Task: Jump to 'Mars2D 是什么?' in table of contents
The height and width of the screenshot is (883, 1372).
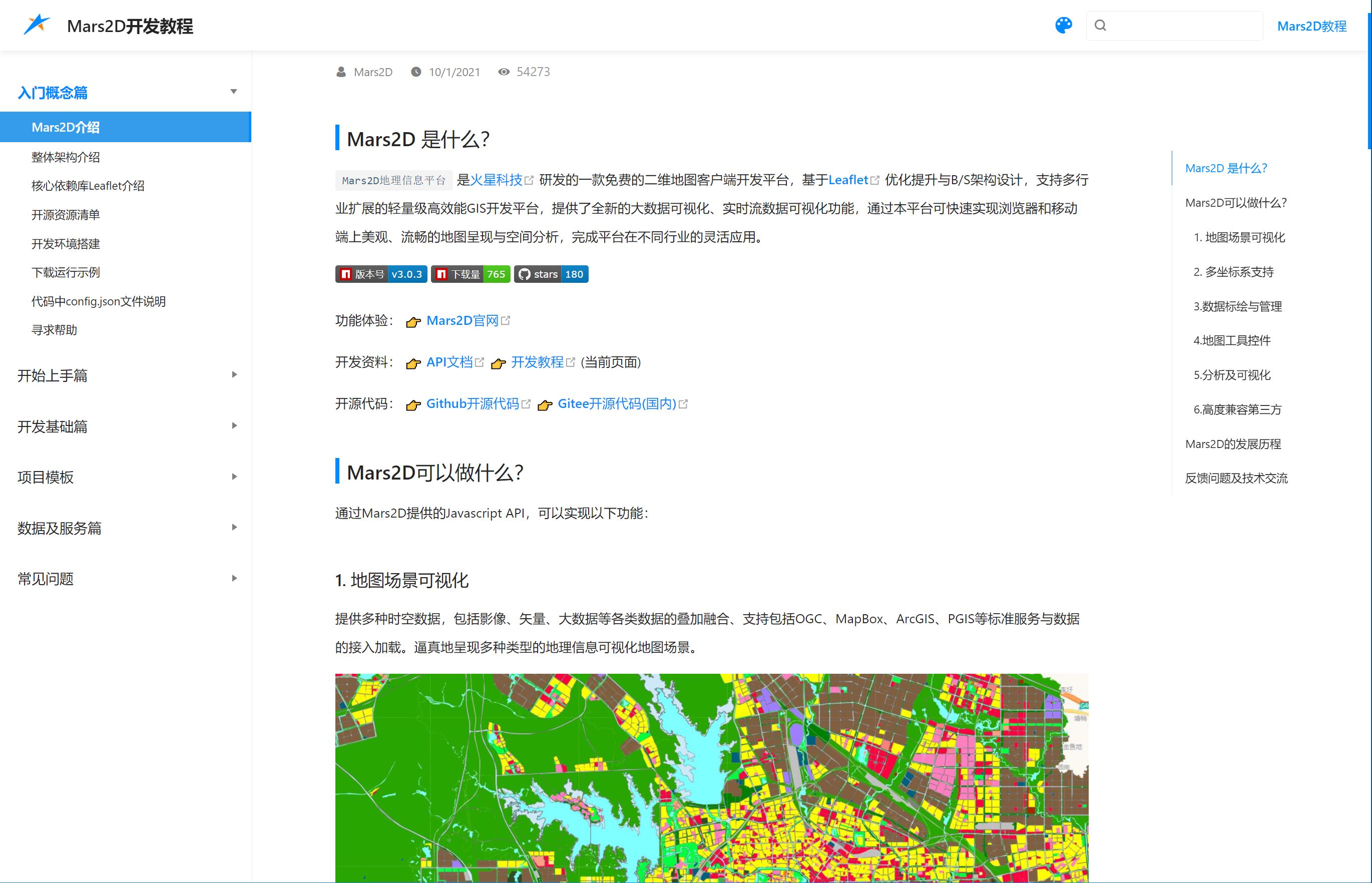Action: (x=1226, y=168)
